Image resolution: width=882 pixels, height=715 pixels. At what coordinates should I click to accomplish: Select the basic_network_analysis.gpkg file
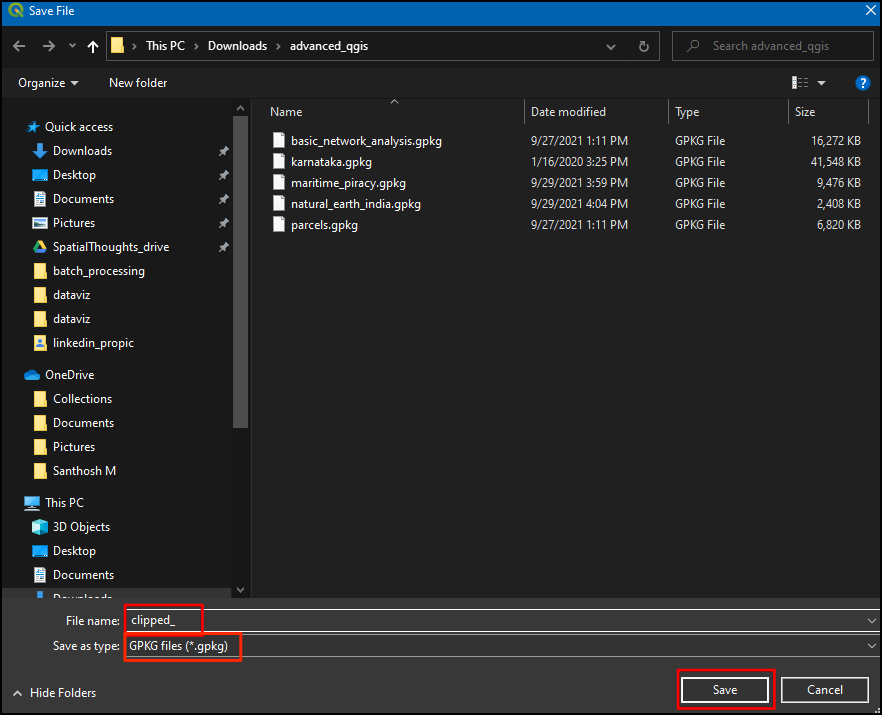(x=366, y=141)
